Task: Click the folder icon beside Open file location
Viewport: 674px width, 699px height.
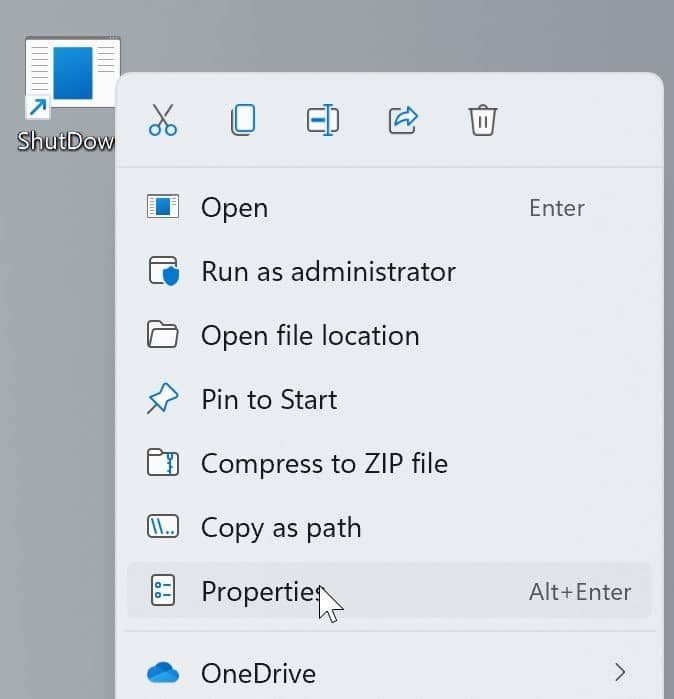Action: click(162, 336)
